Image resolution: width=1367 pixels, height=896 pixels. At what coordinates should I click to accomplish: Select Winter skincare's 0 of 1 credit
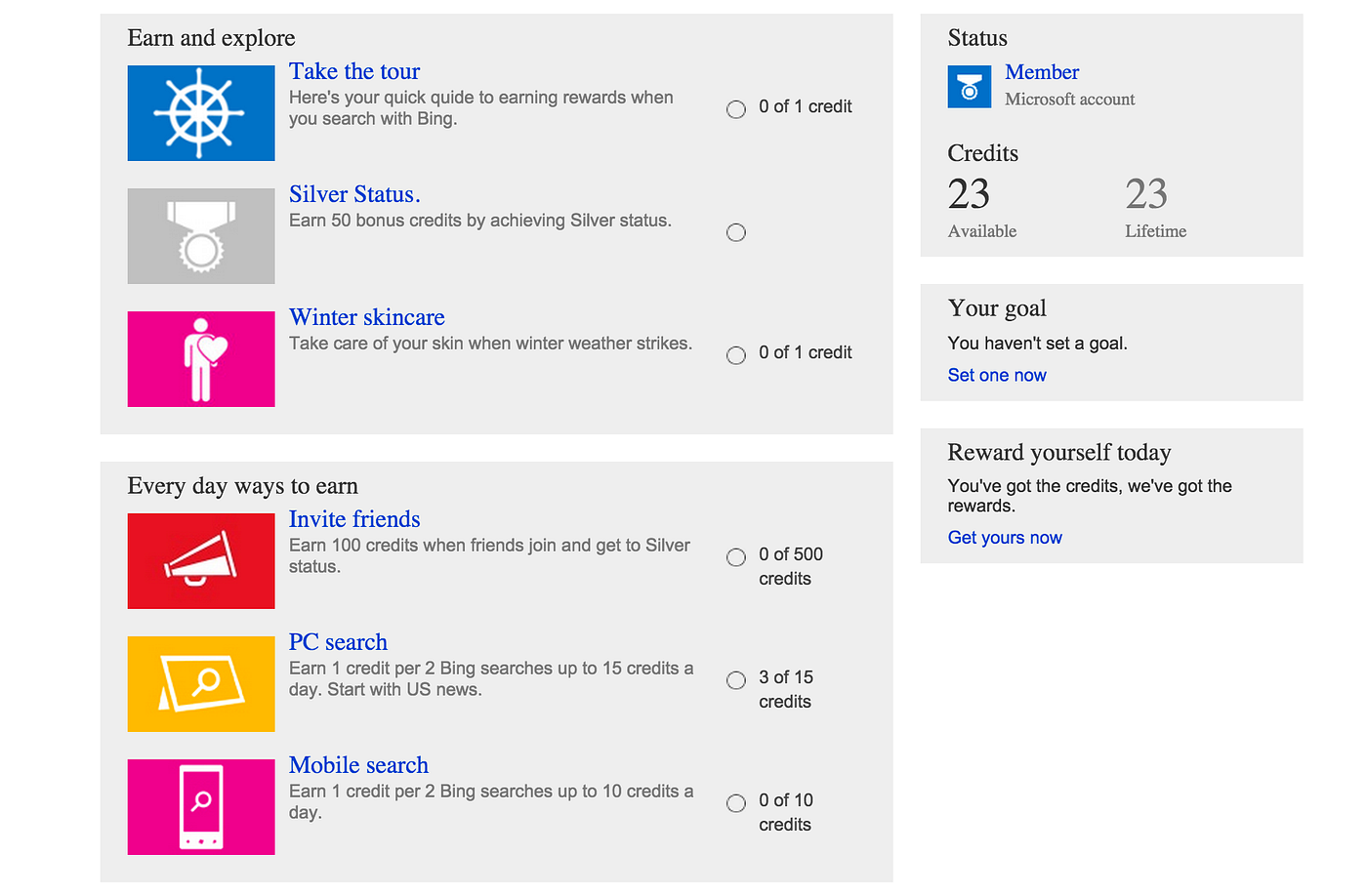coord(806,352)
